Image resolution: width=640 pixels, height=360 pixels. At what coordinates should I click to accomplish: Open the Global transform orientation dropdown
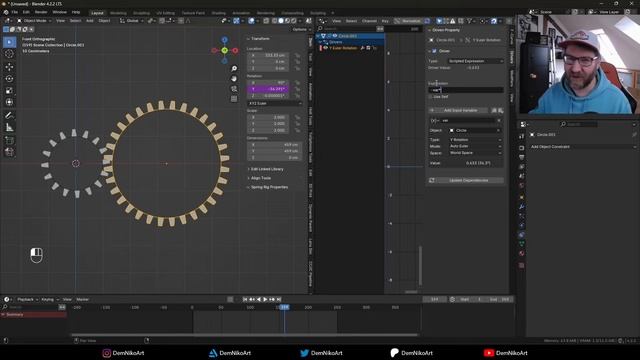(131, 20)
